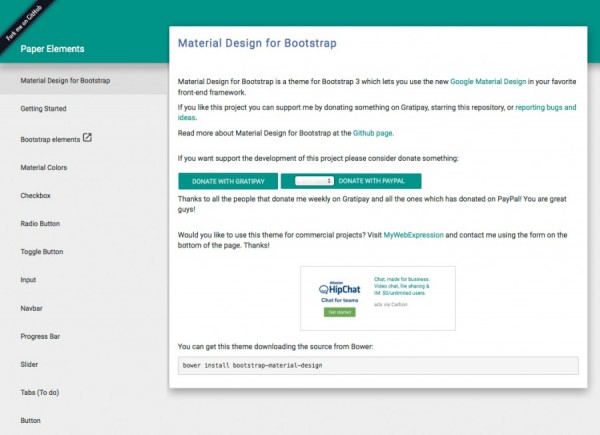Click the HipChat ad description text
600x435 pixels.
402,286
